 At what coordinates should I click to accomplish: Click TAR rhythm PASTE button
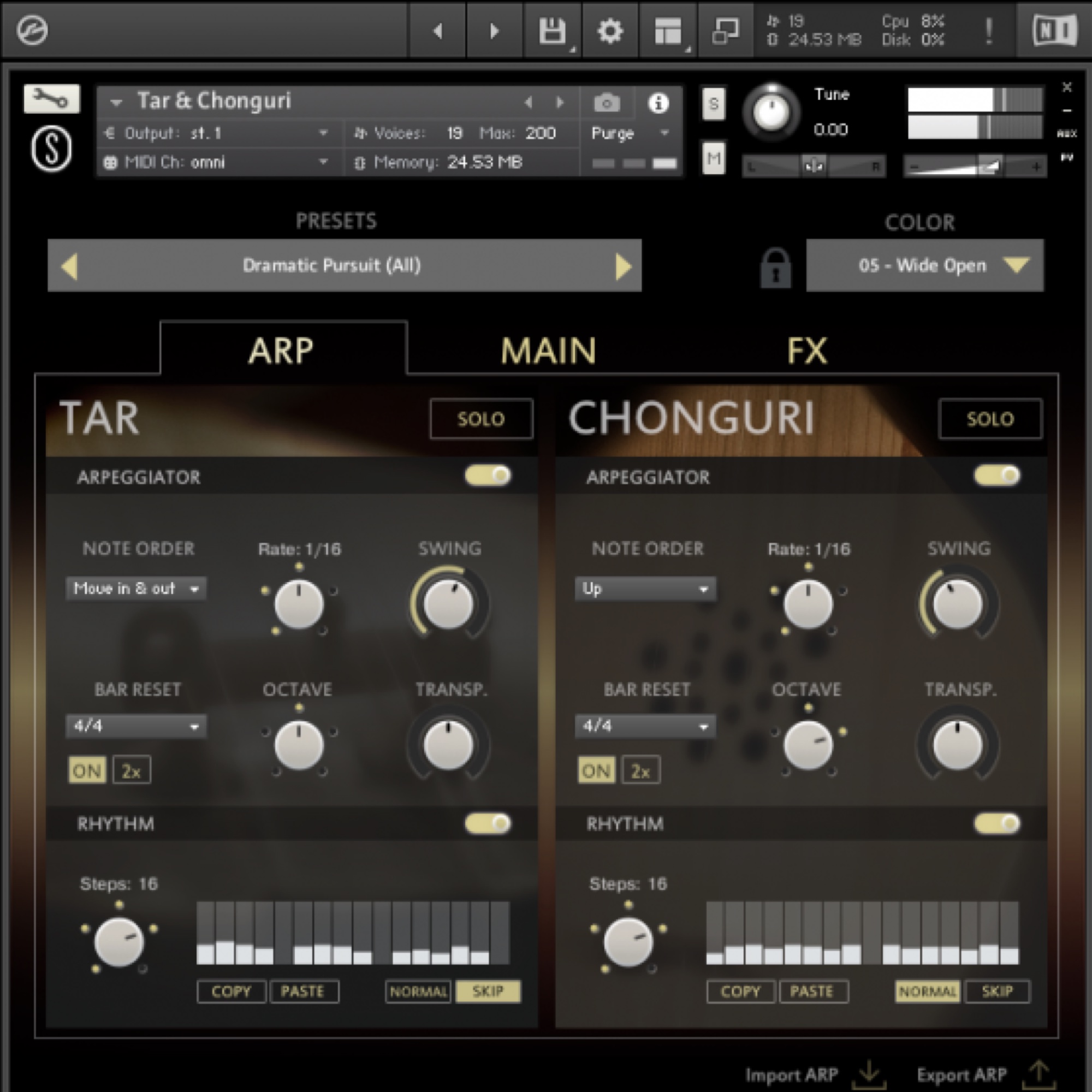(x=304, y=992)
